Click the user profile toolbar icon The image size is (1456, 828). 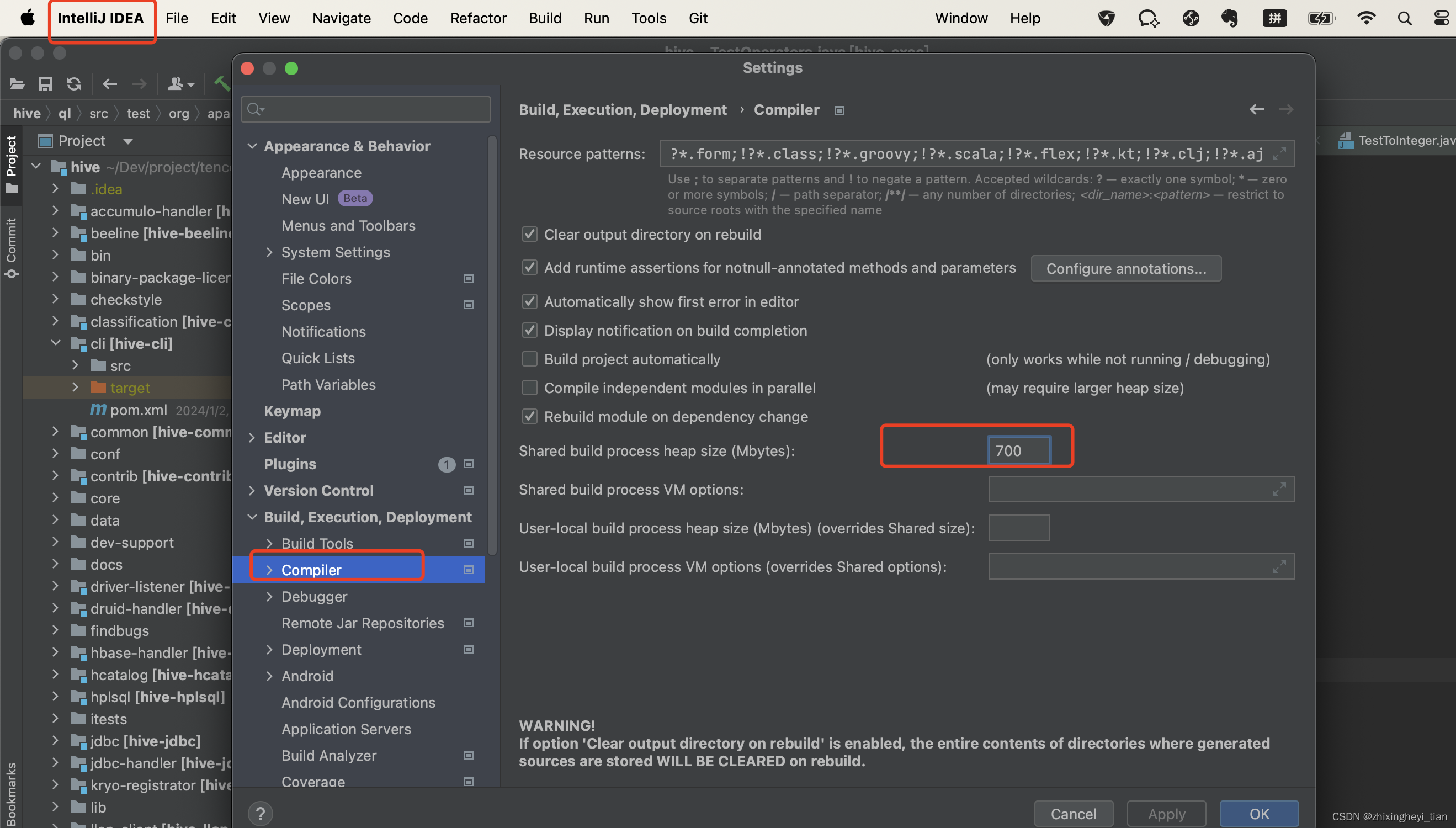tap(181, 84)
